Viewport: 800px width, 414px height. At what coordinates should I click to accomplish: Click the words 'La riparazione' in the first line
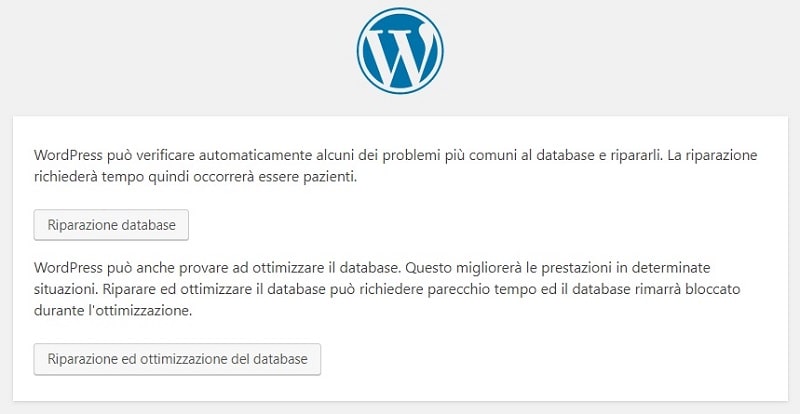[712, 155]
